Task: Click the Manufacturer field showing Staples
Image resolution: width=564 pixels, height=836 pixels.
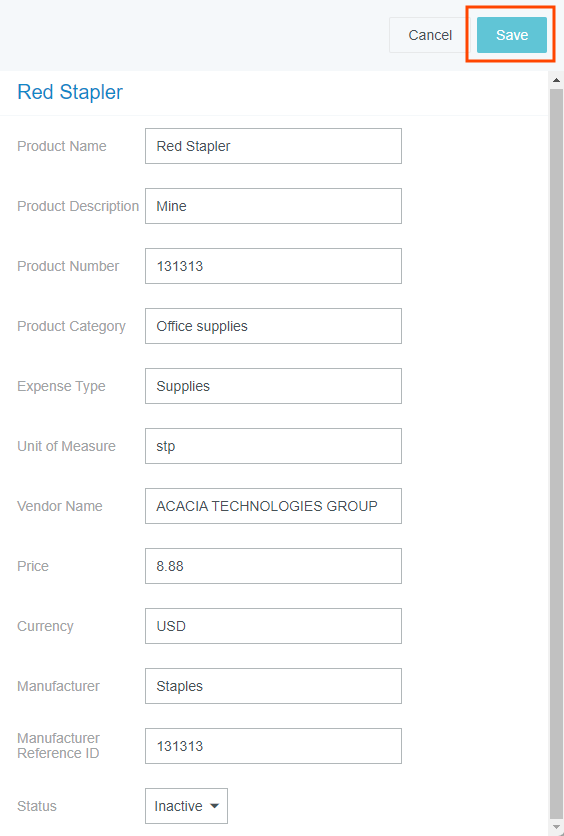Action: pos(273,686)
